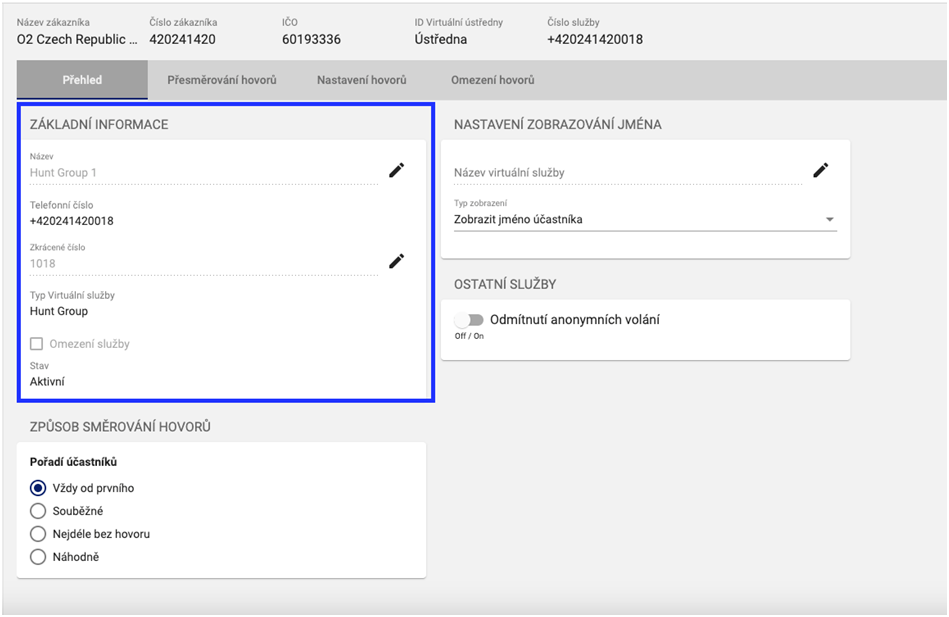Toggle Odmítnutí anonymních volání switch

[468, 320]
